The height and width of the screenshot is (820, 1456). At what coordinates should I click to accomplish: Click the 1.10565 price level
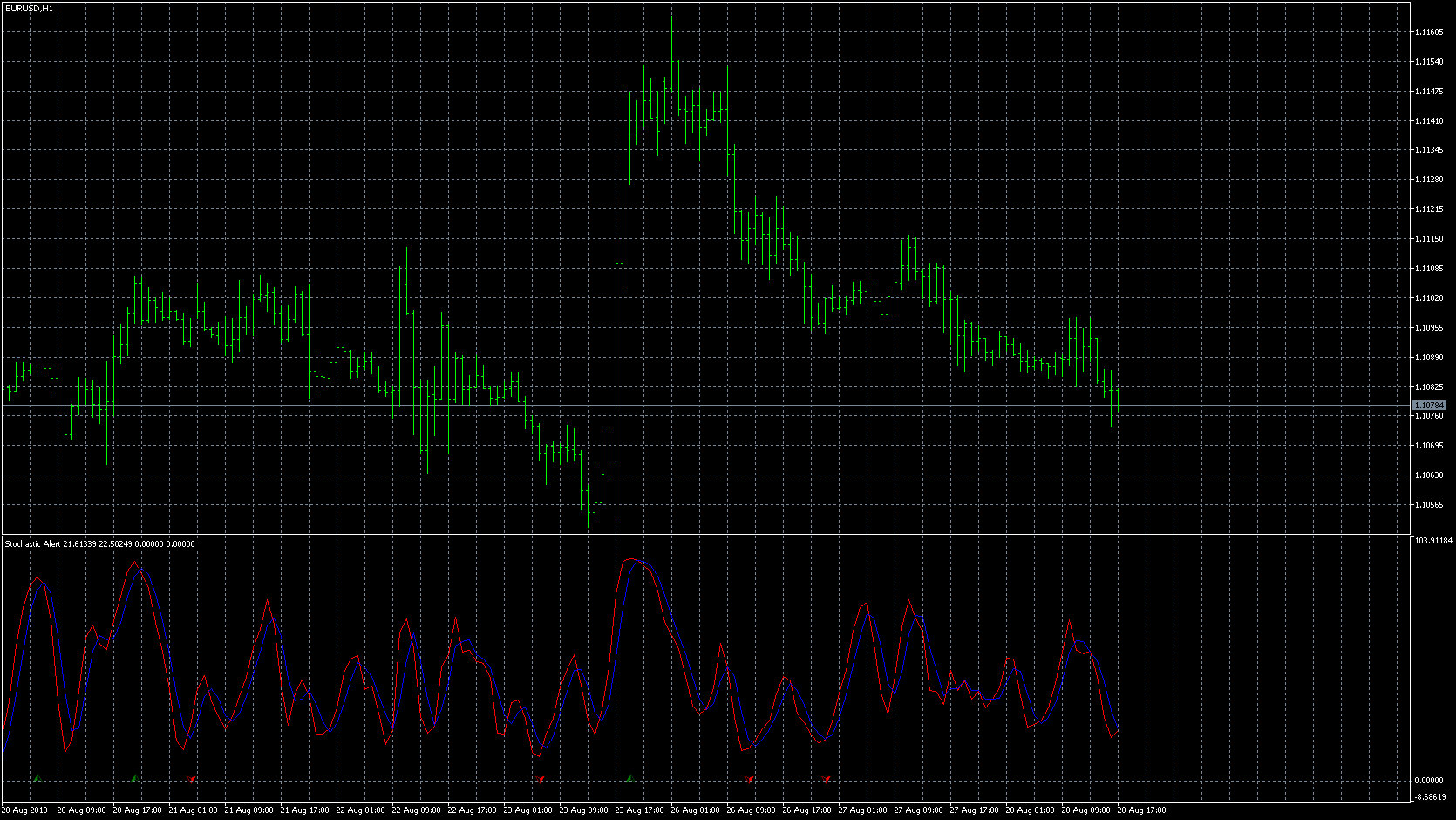1428,505
